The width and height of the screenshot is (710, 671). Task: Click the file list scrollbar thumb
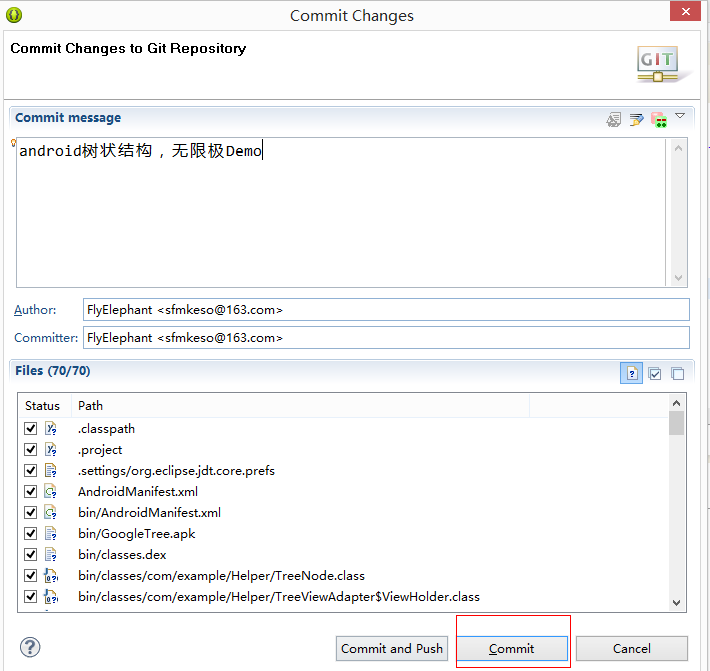pyautogui.click(x=676, y=422)
